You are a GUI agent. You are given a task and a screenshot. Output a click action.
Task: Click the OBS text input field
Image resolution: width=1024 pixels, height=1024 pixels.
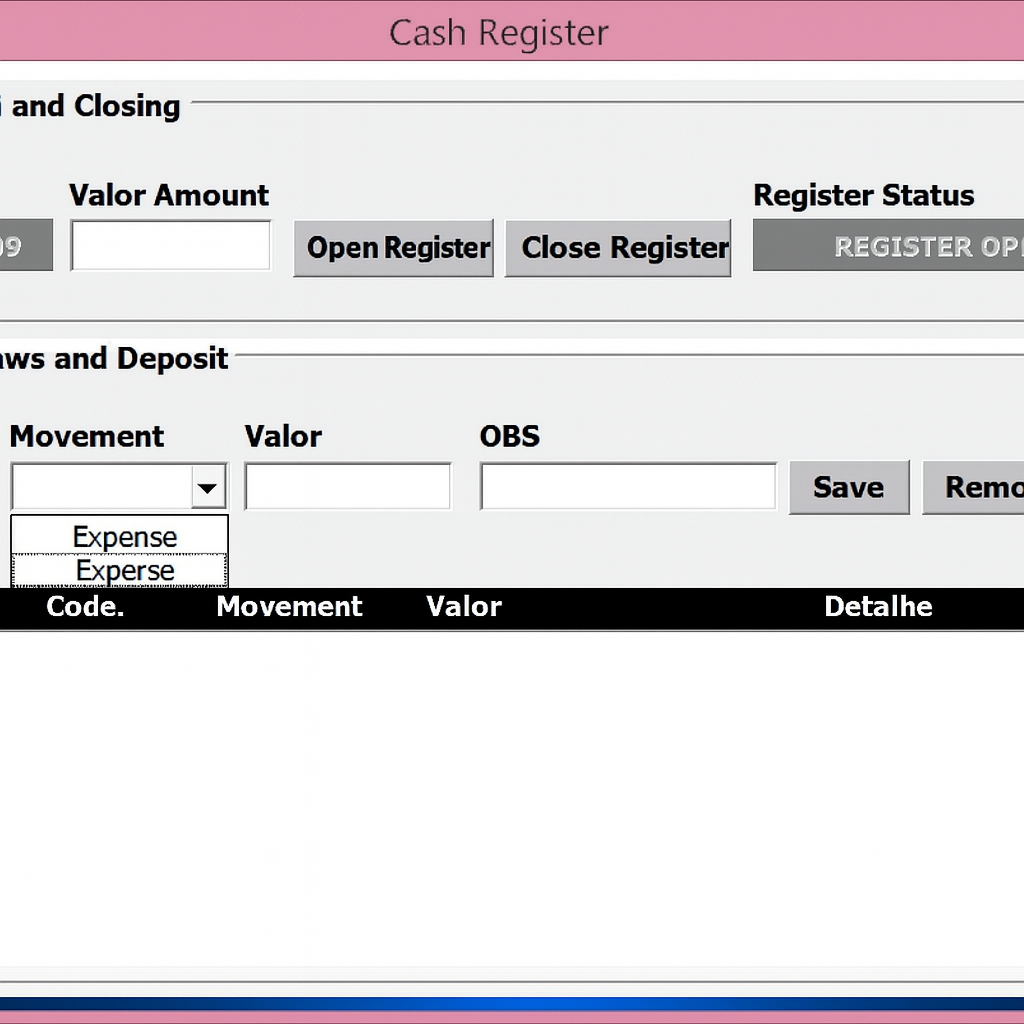(627, 487)
